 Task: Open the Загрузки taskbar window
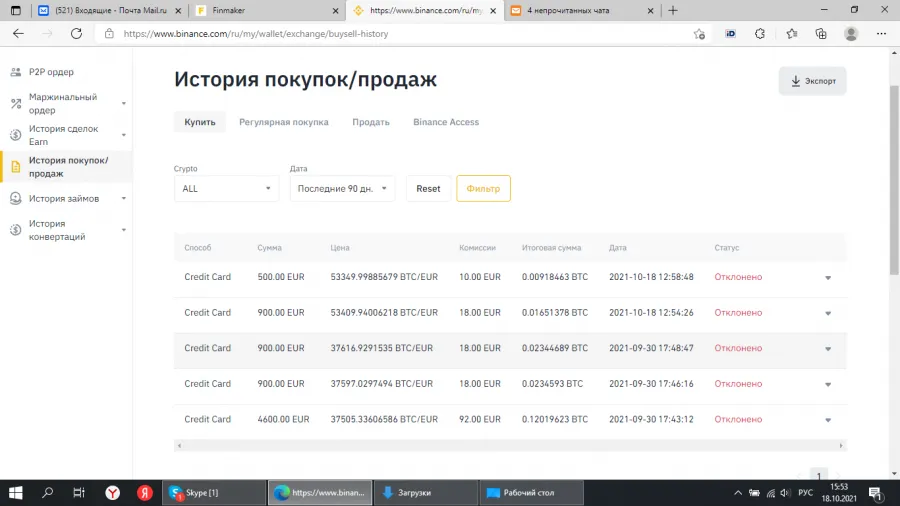pos(425,493)
